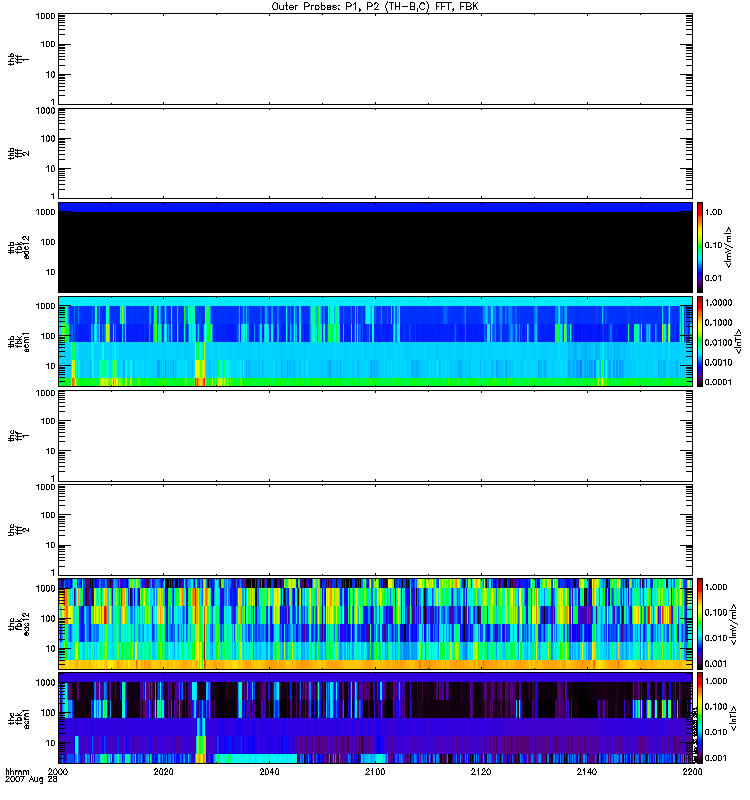The image size is (750, 800).
Task: Click the thb edc12 mV/m color bar
Action: click(701, 246)
